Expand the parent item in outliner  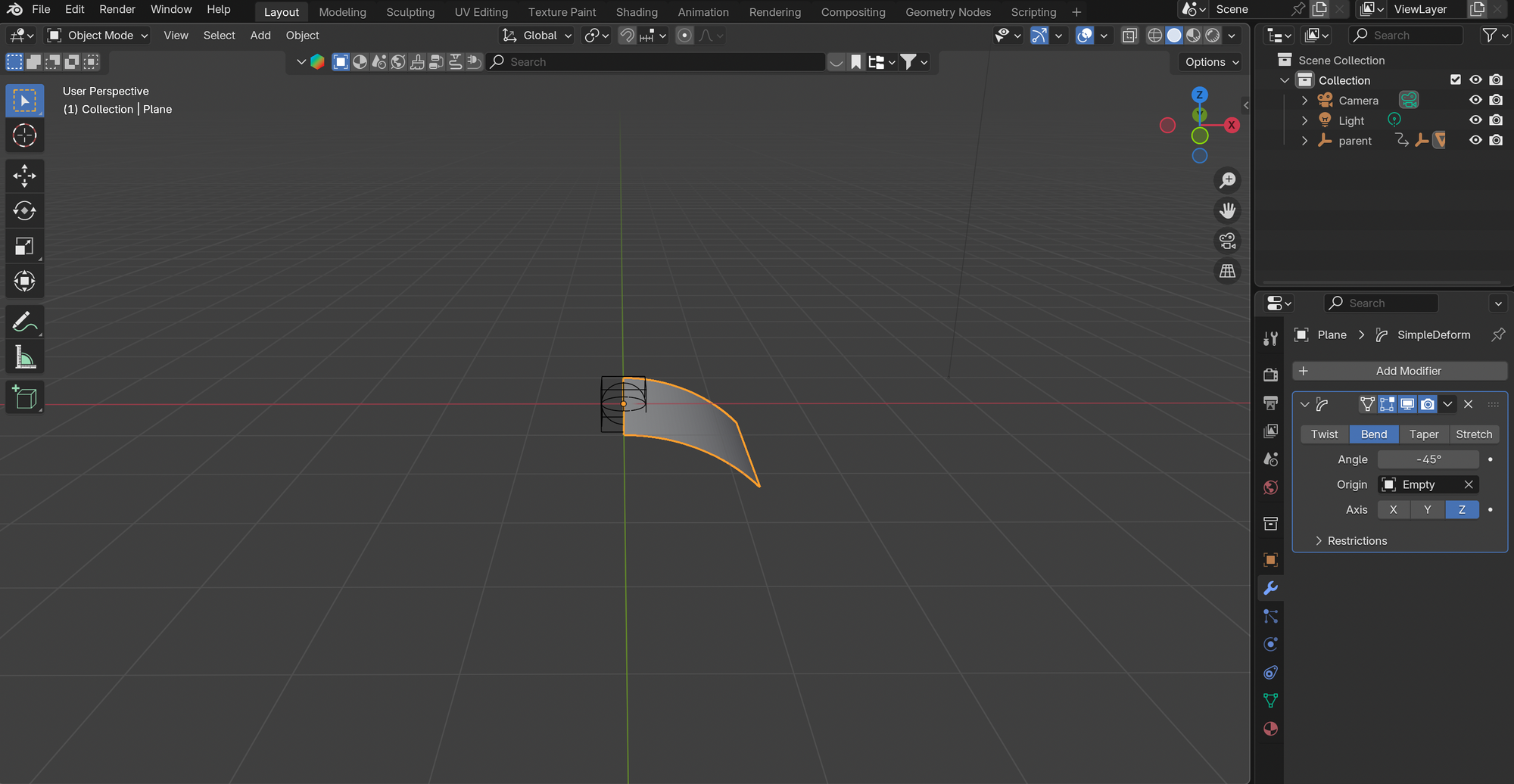point(1304,141)
